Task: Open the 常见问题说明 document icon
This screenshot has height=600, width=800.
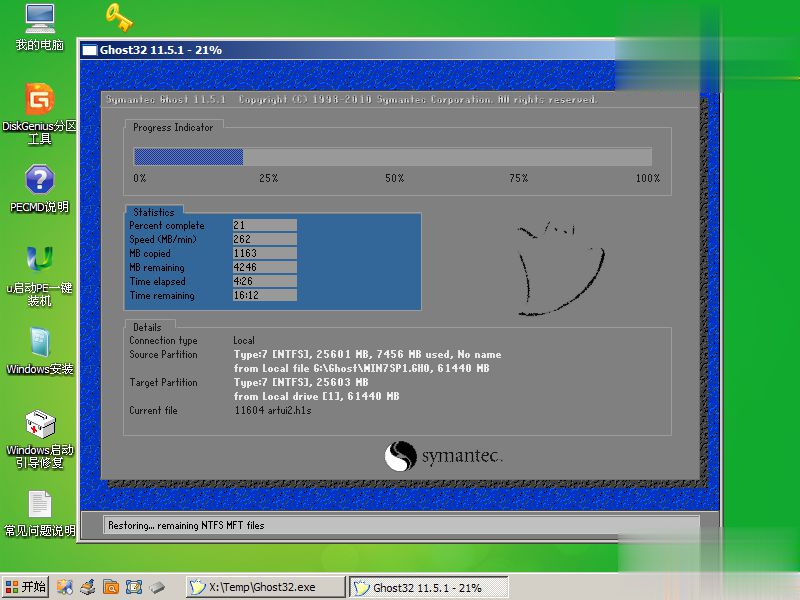Action: click(x=40, y=513)
